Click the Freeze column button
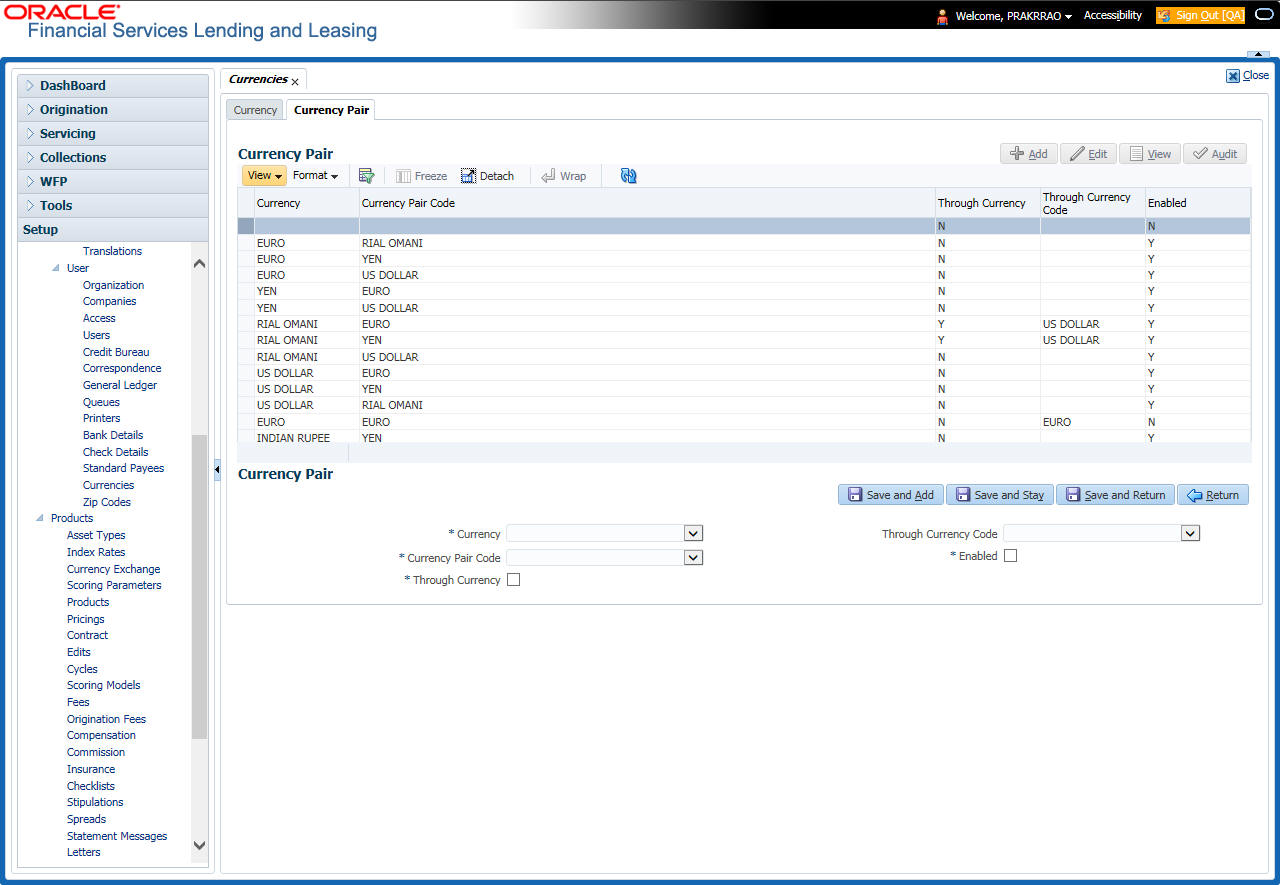Image resolution: width=1280 pixels, height=885 pixels. [x=421, y=176]
